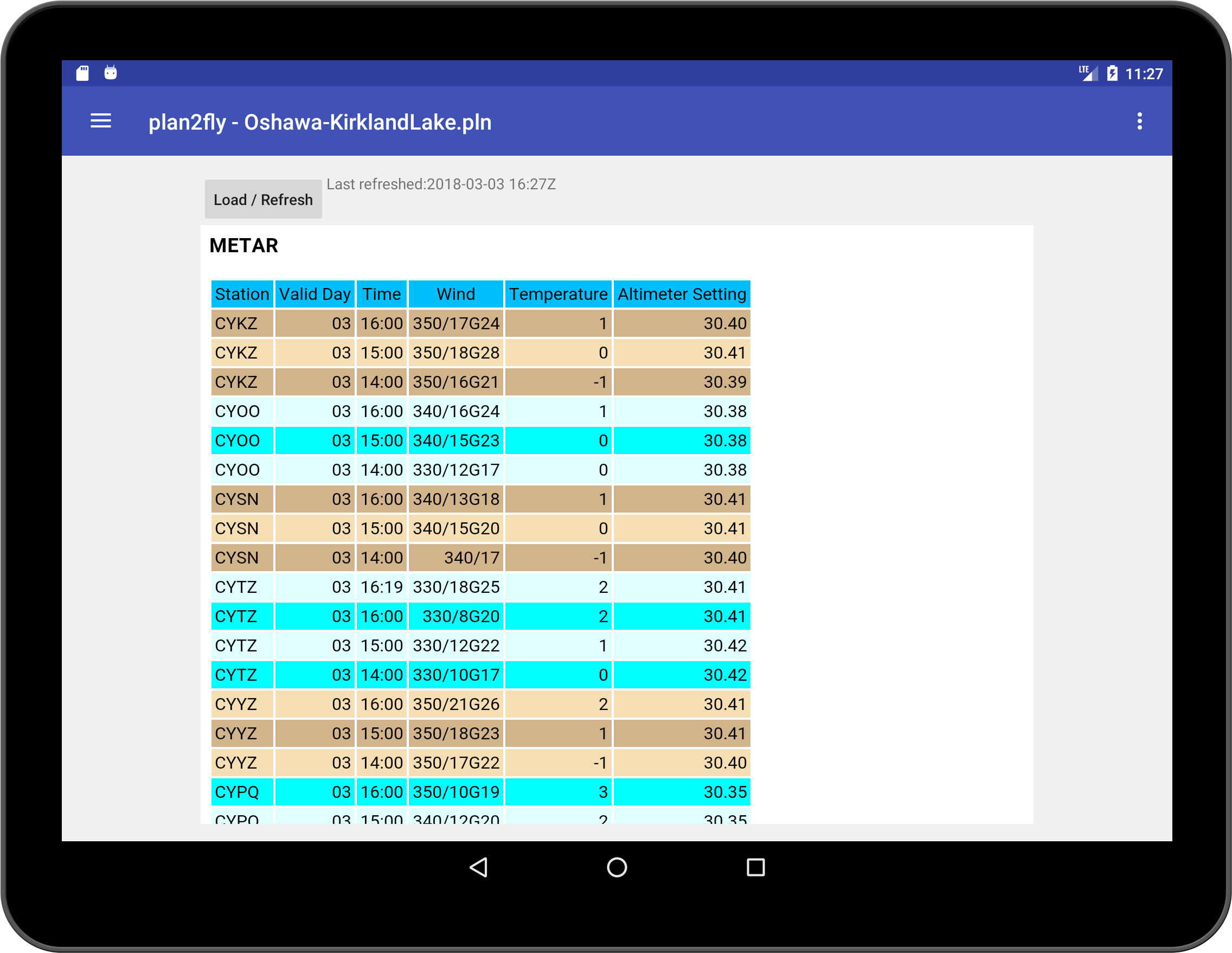This screenshot has width=1232, height=953.
Task: Select the METAR section heading
Action: pyautogui.click(x=243, y=246)
